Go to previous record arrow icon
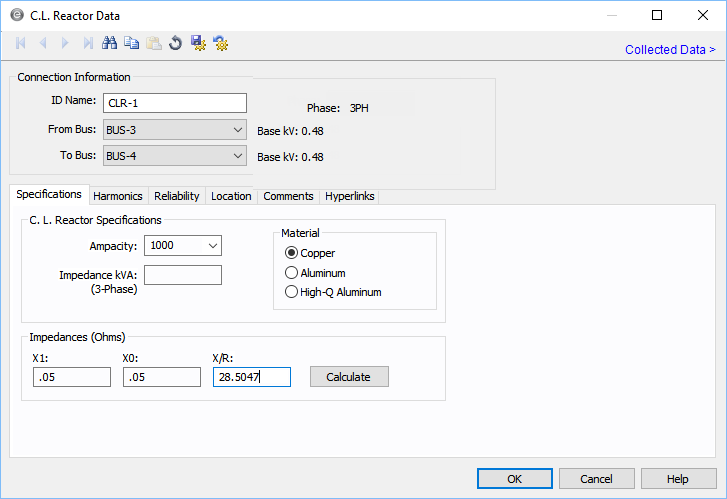727x499 pixels. 43,43
